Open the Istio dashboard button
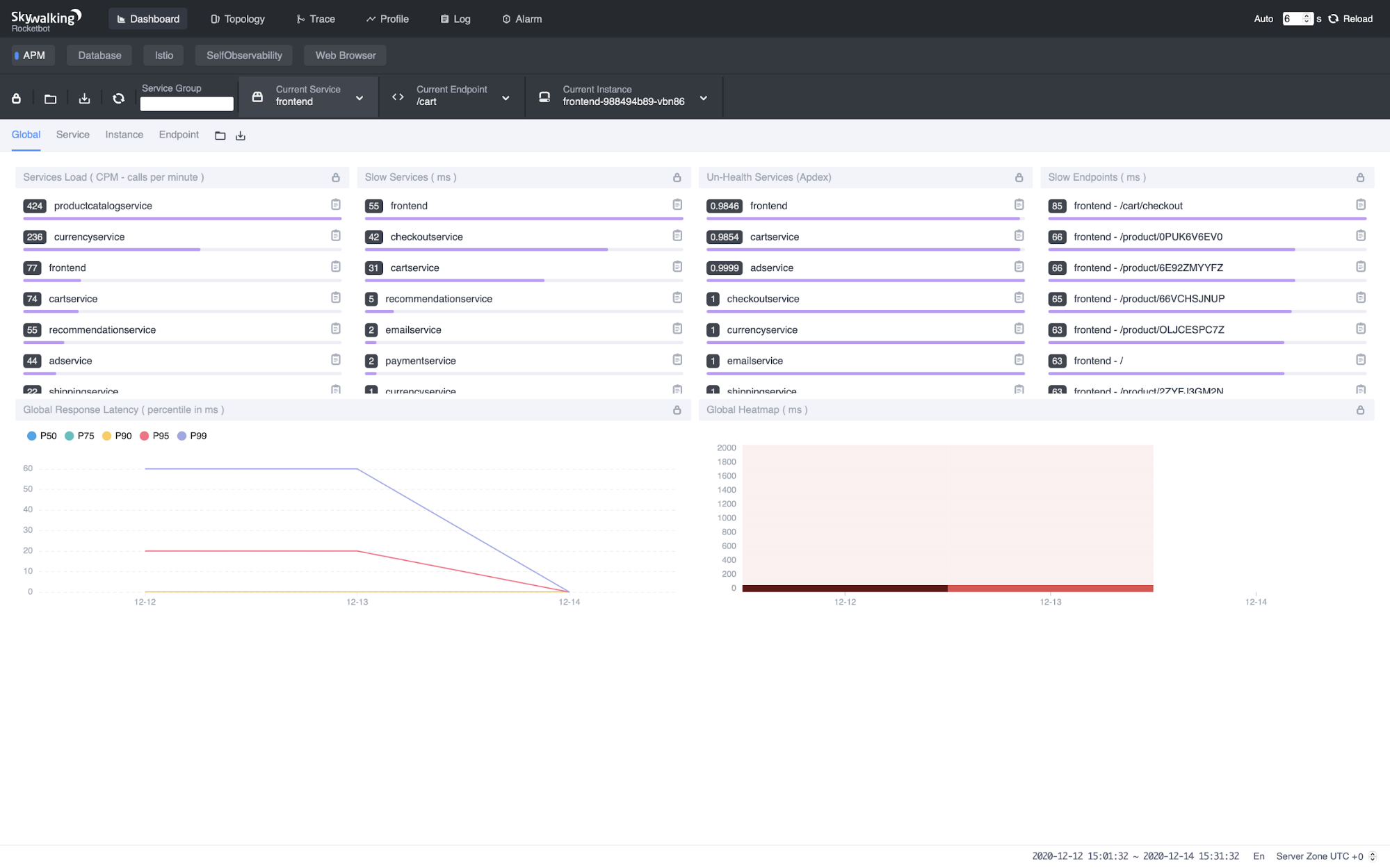1390x868 pixels. click(163, 56)
